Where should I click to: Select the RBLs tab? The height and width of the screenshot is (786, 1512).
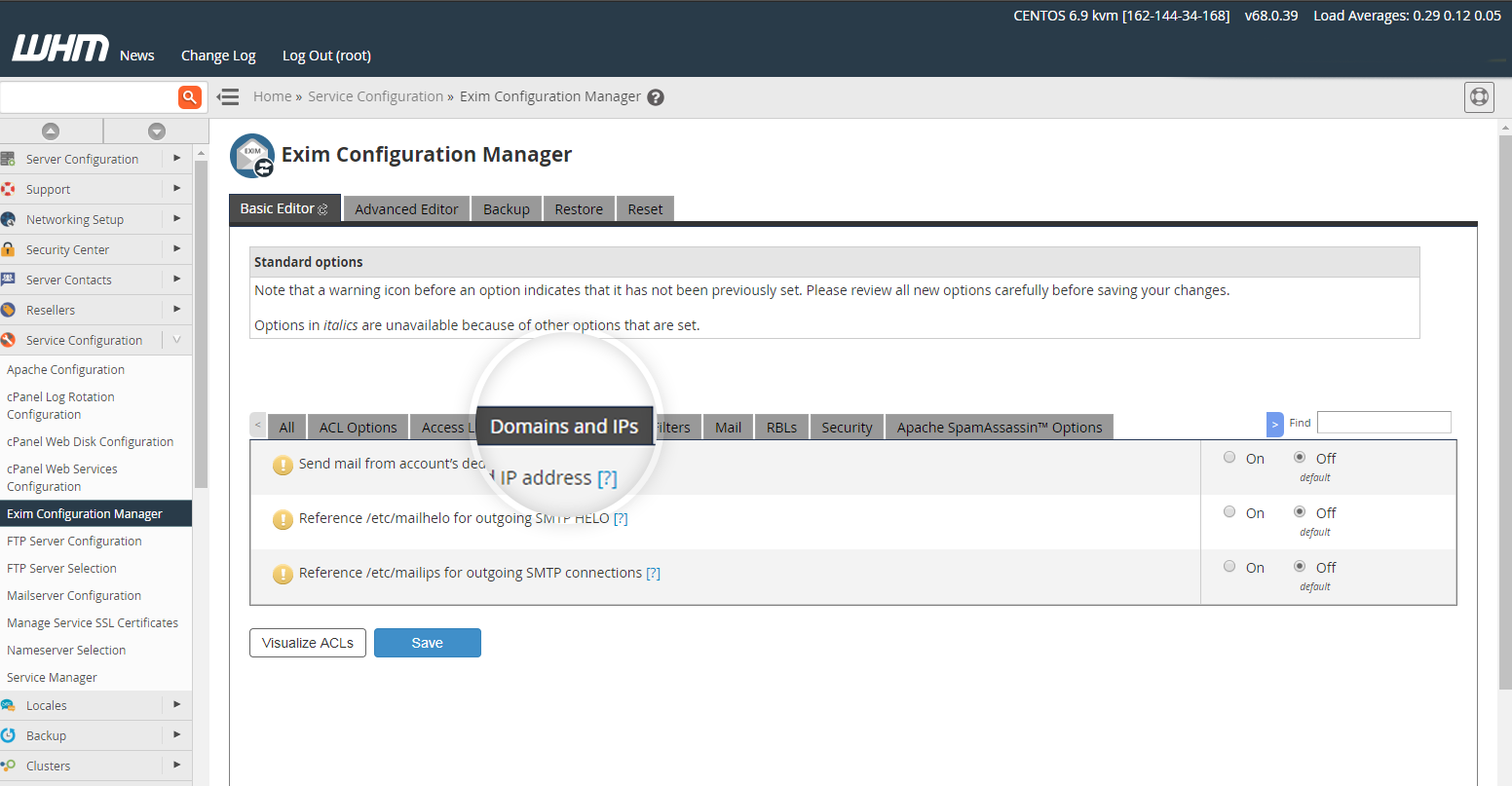click(x=781, y=427)
